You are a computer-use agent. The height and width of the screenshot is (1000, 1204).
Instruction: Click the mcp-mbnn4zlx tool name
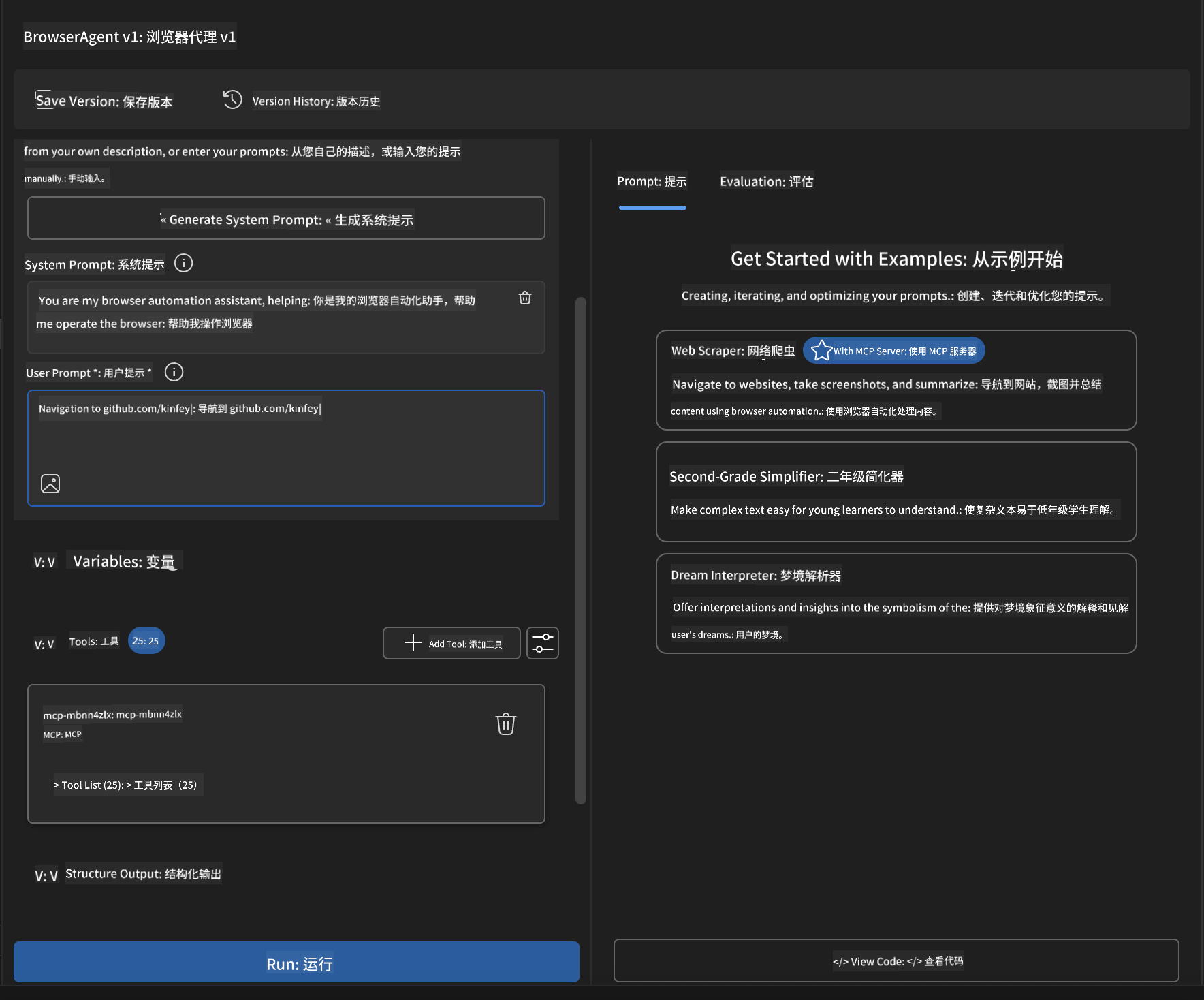tap(112, 714)
